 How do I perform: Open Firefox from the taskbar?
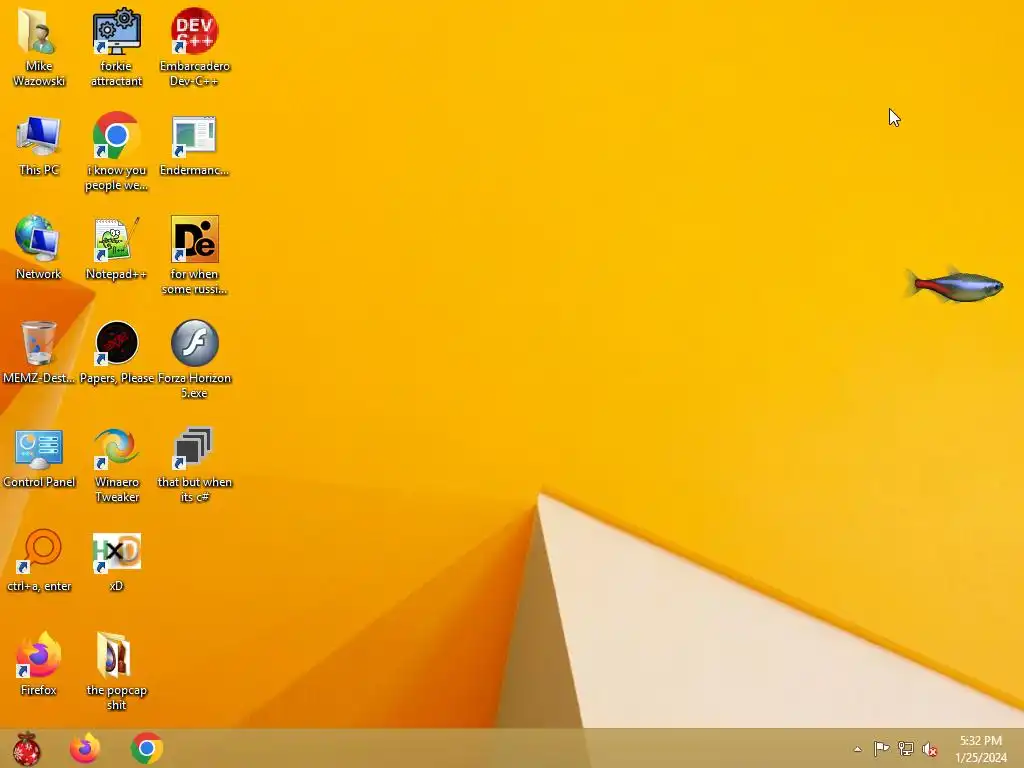85,748
